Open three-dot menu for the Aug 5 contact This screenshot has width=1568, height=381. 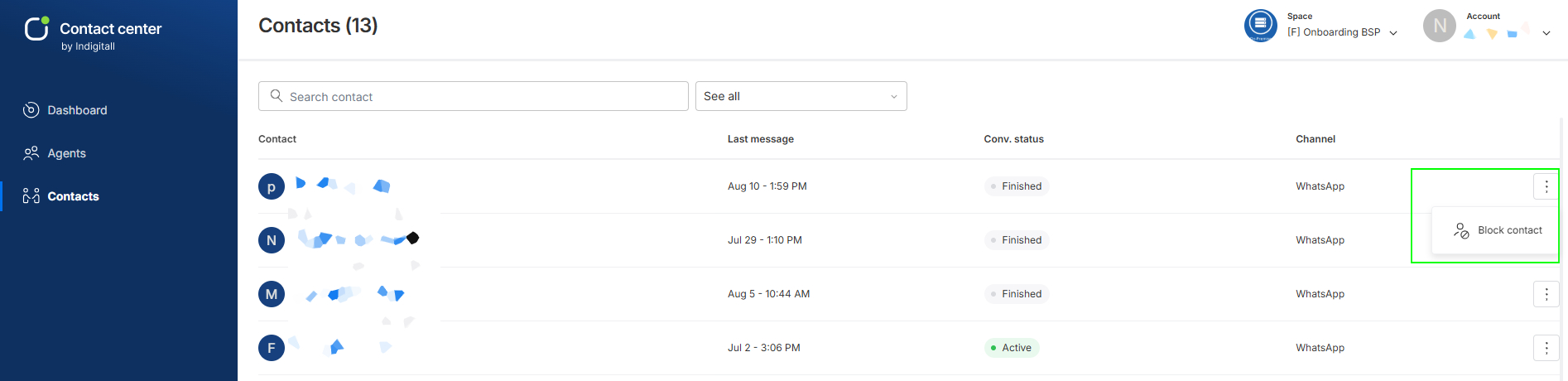[x=1546, y=294]
